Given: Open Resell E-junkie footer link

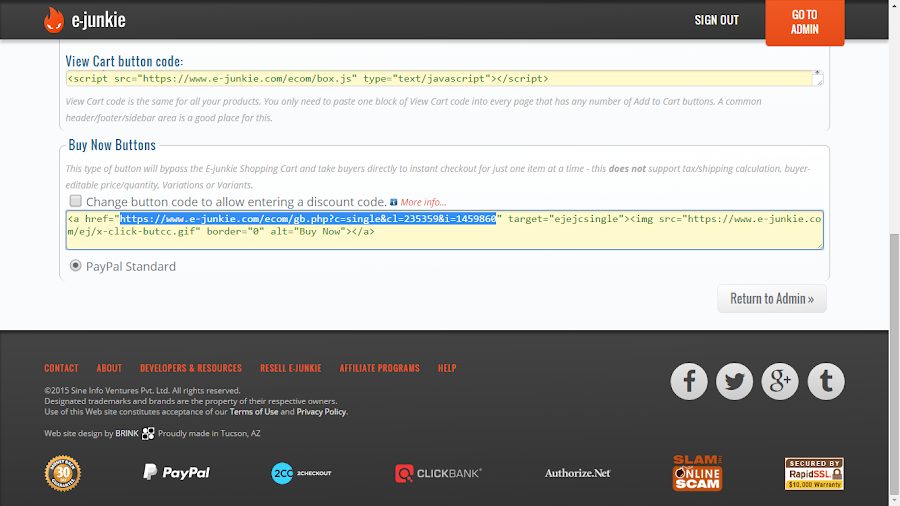Looking at the screenshot, I should pos(291,368).
